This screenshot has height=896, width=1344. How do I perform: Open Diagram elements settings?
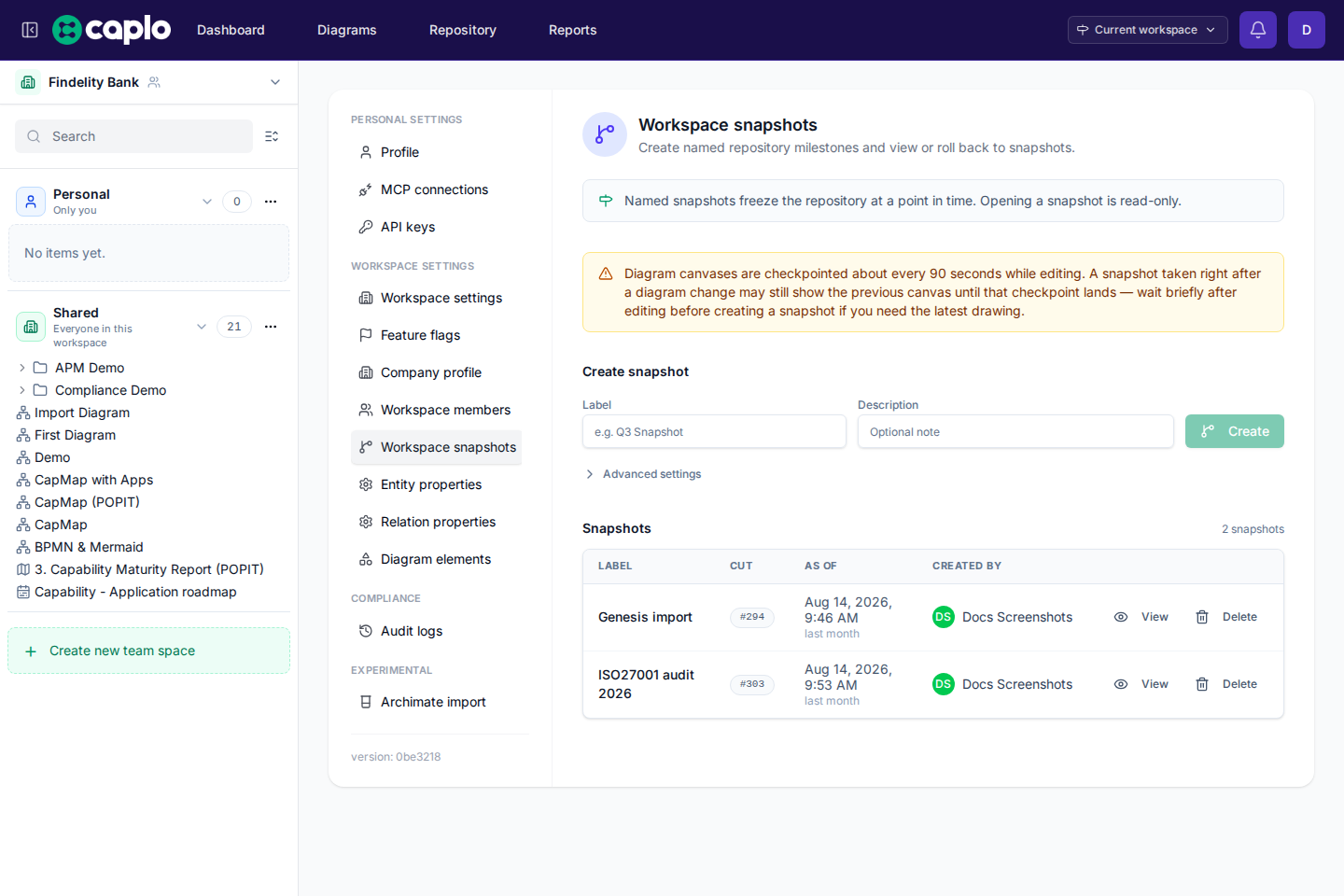436,559
